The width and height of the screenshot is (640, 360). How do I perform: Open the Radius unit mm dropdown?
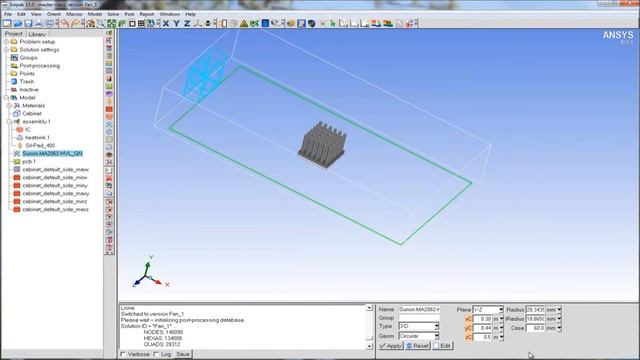[559, 310]
